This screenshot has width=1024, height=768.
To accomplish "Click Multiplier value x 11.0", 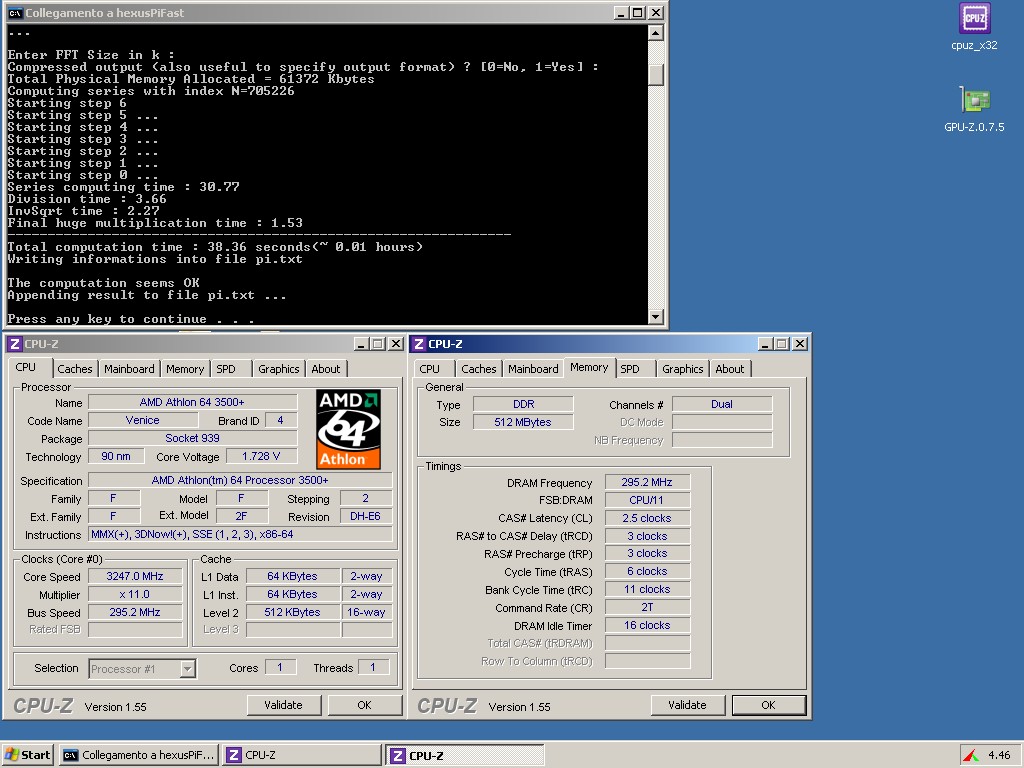I will (x=135, y=594).
